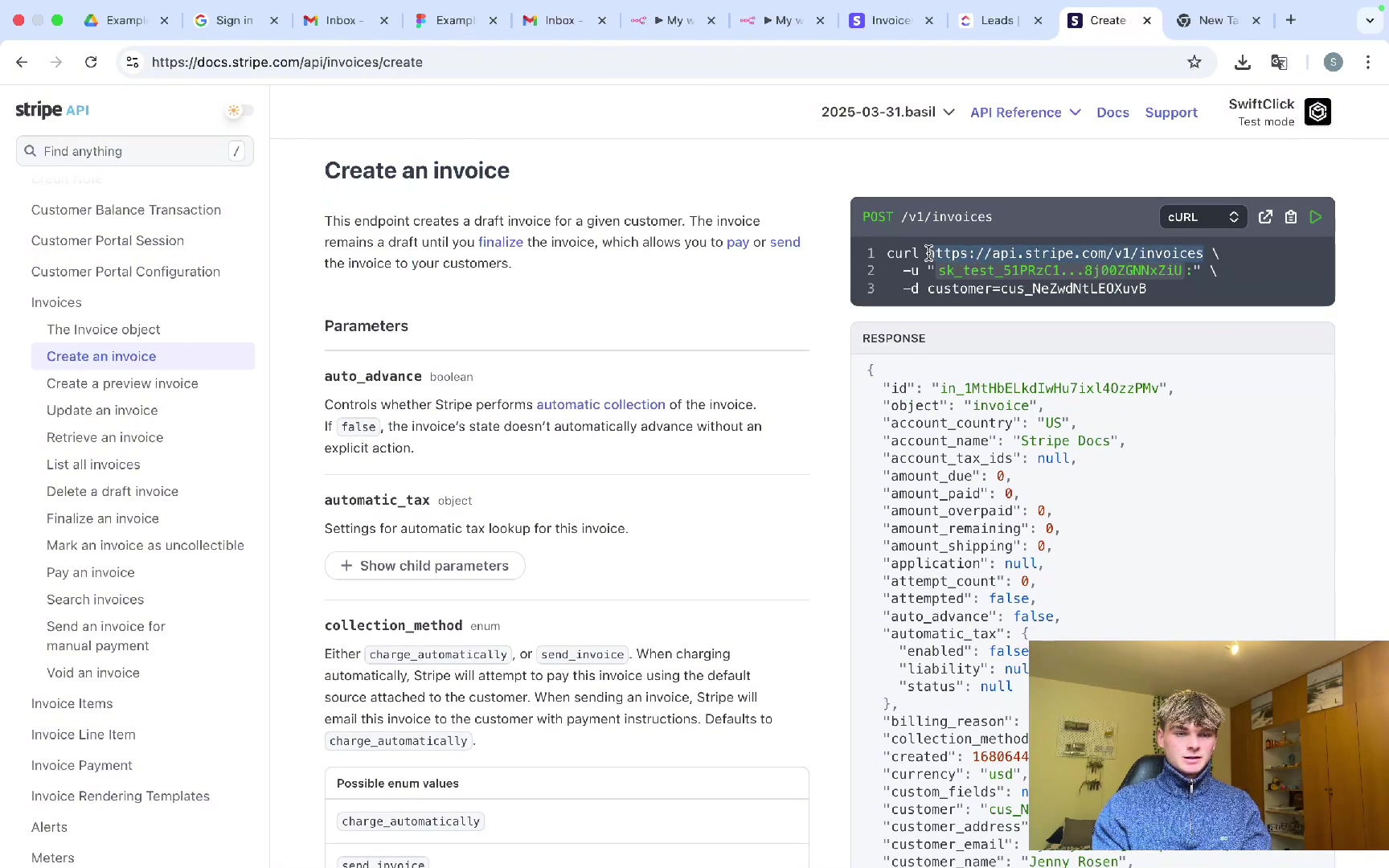Screen dimensions: 1389x868
Task: Bookmark this page with the star icon
Action: pos(1194,62)
